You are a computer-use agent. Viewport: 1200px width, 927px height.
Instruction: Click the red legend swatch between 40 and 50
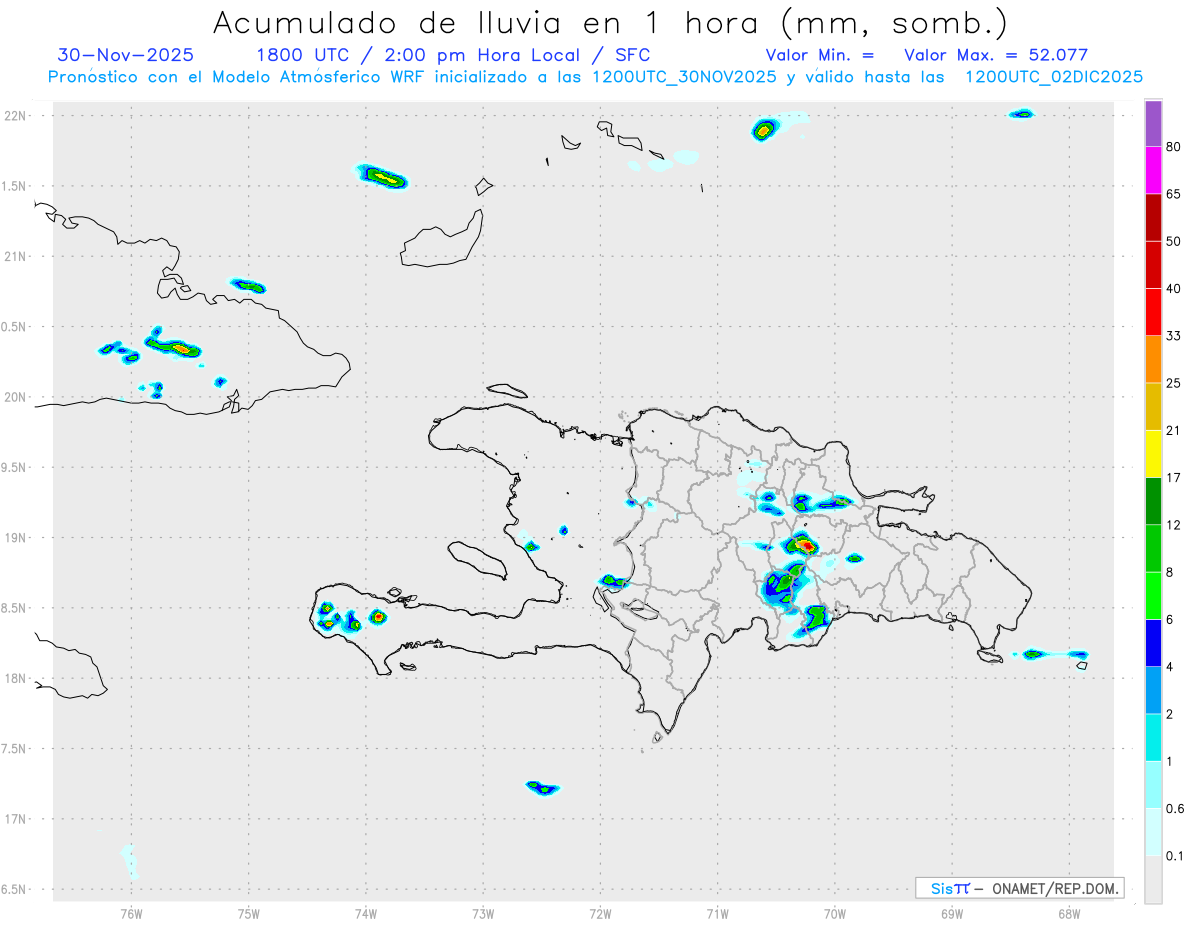pyautogui.click(x=1153, y=264)
